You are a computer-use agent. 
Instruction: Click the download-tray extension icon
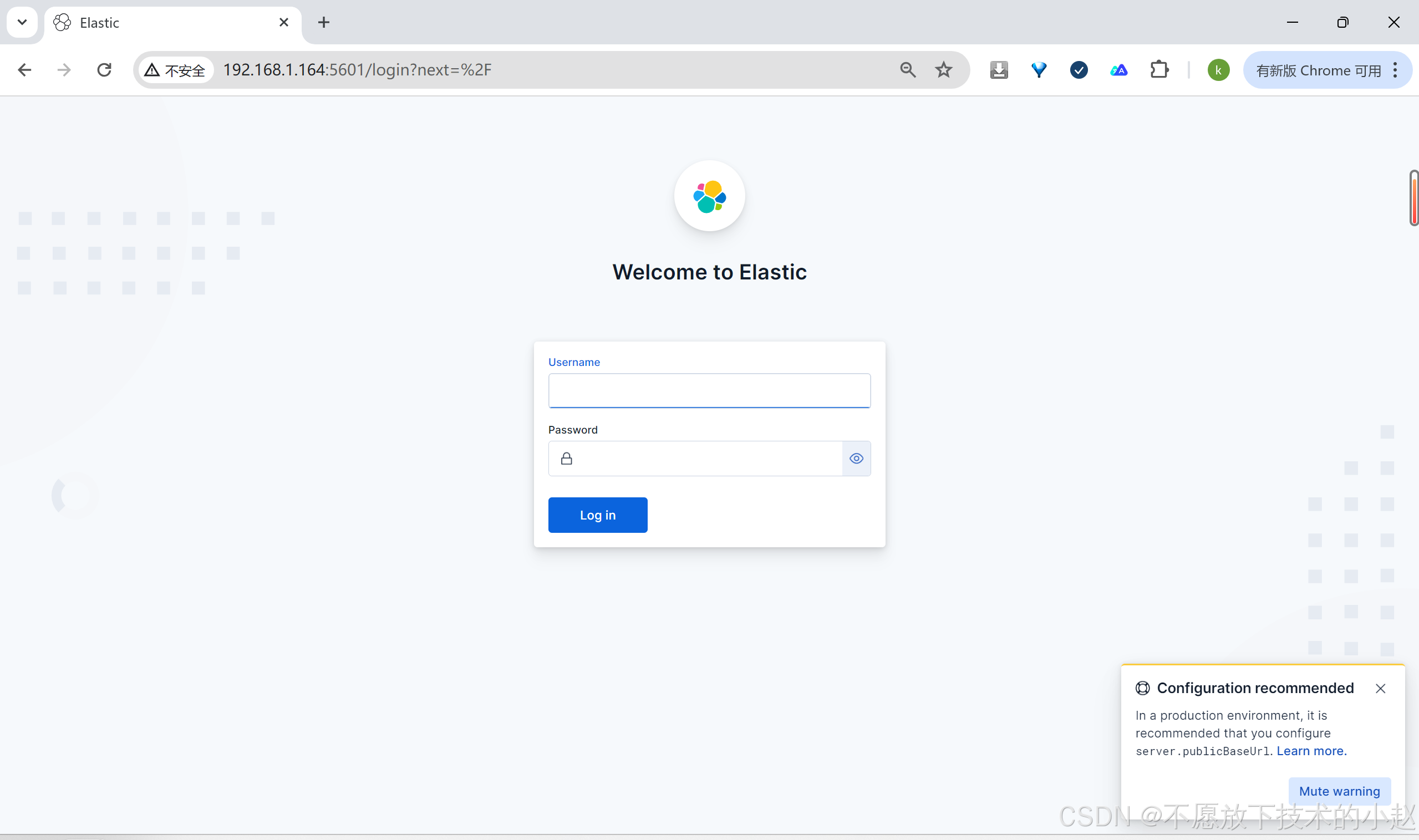click(x=999, y=70)
